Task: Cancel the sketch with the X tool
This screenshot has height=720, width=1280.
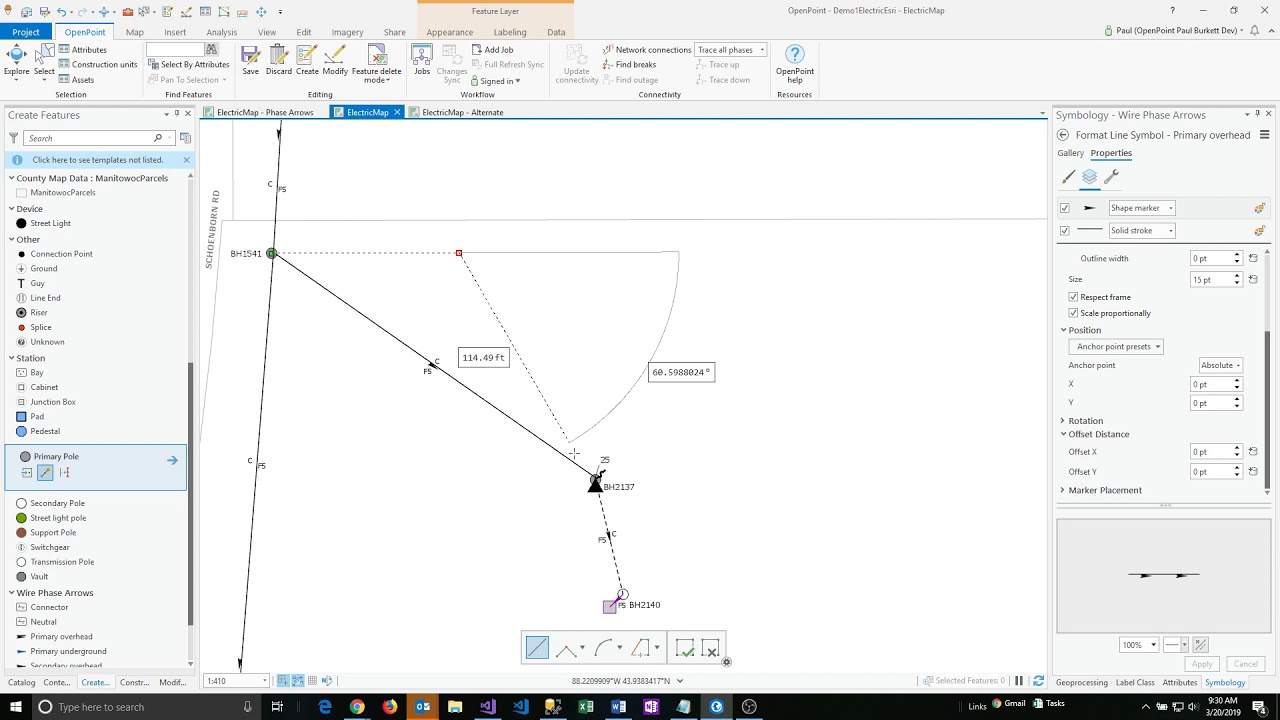Action: [x=711, y=649]
